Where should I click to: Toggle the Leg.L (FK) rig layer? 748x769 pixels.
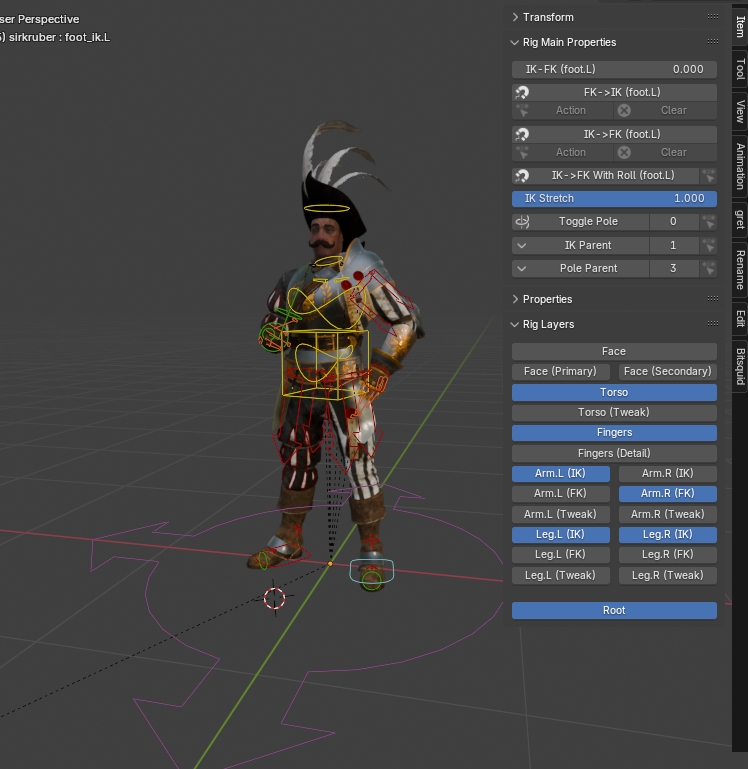pos(561,554)
